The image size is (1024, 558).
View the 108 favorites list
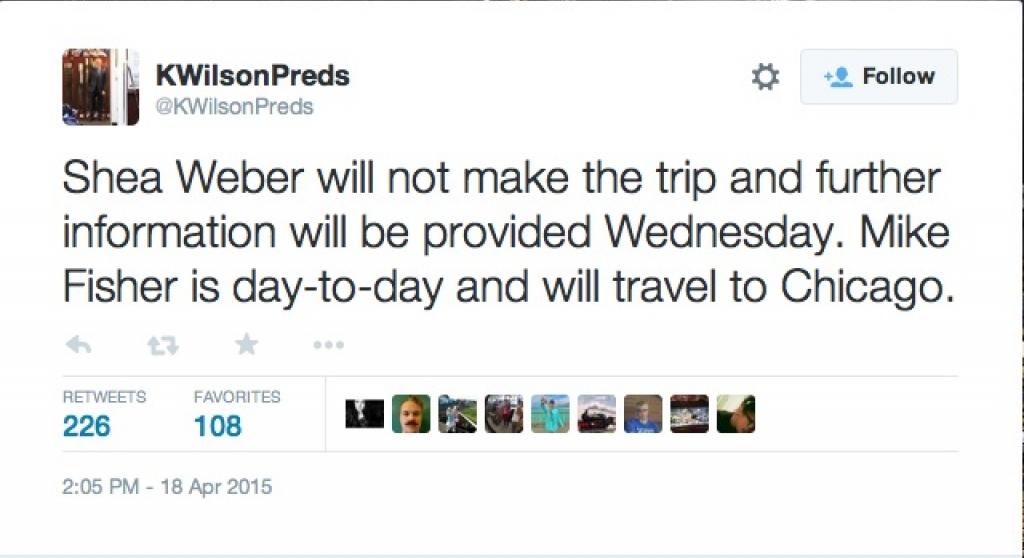(x=218, y=426)
